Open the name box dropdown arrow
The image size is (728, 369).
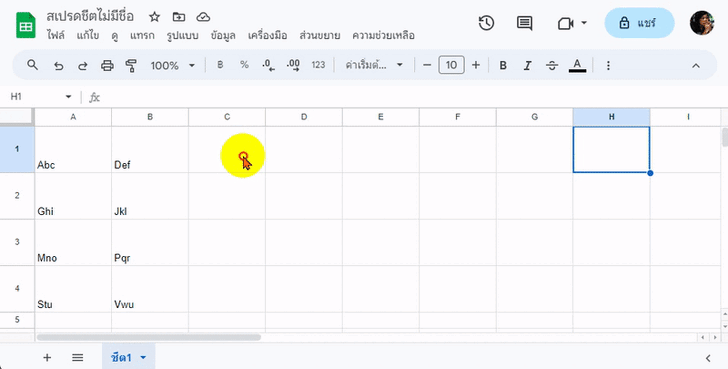pos(68,97)
